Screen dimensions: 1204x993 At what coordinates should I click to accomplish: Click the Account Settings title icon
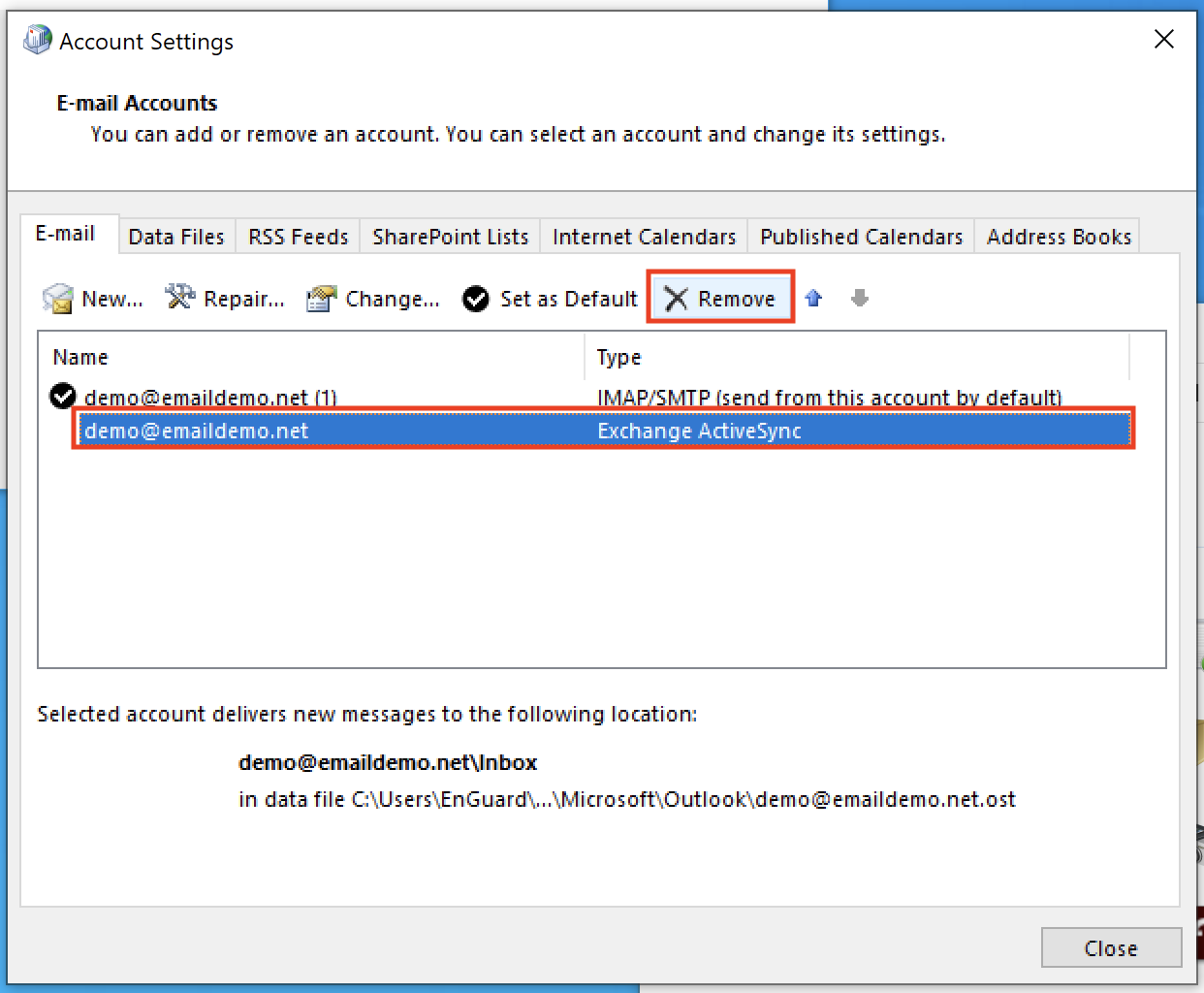click(37, 40)
